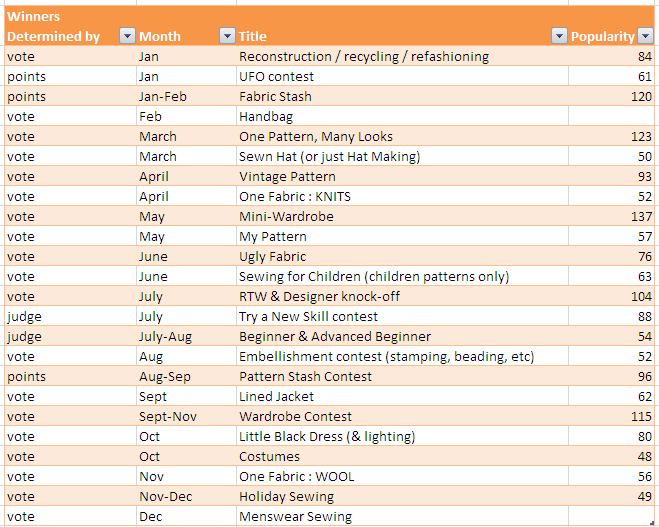
Task: Select the Sept-Nov month cell
Action: tap(186, 416)
